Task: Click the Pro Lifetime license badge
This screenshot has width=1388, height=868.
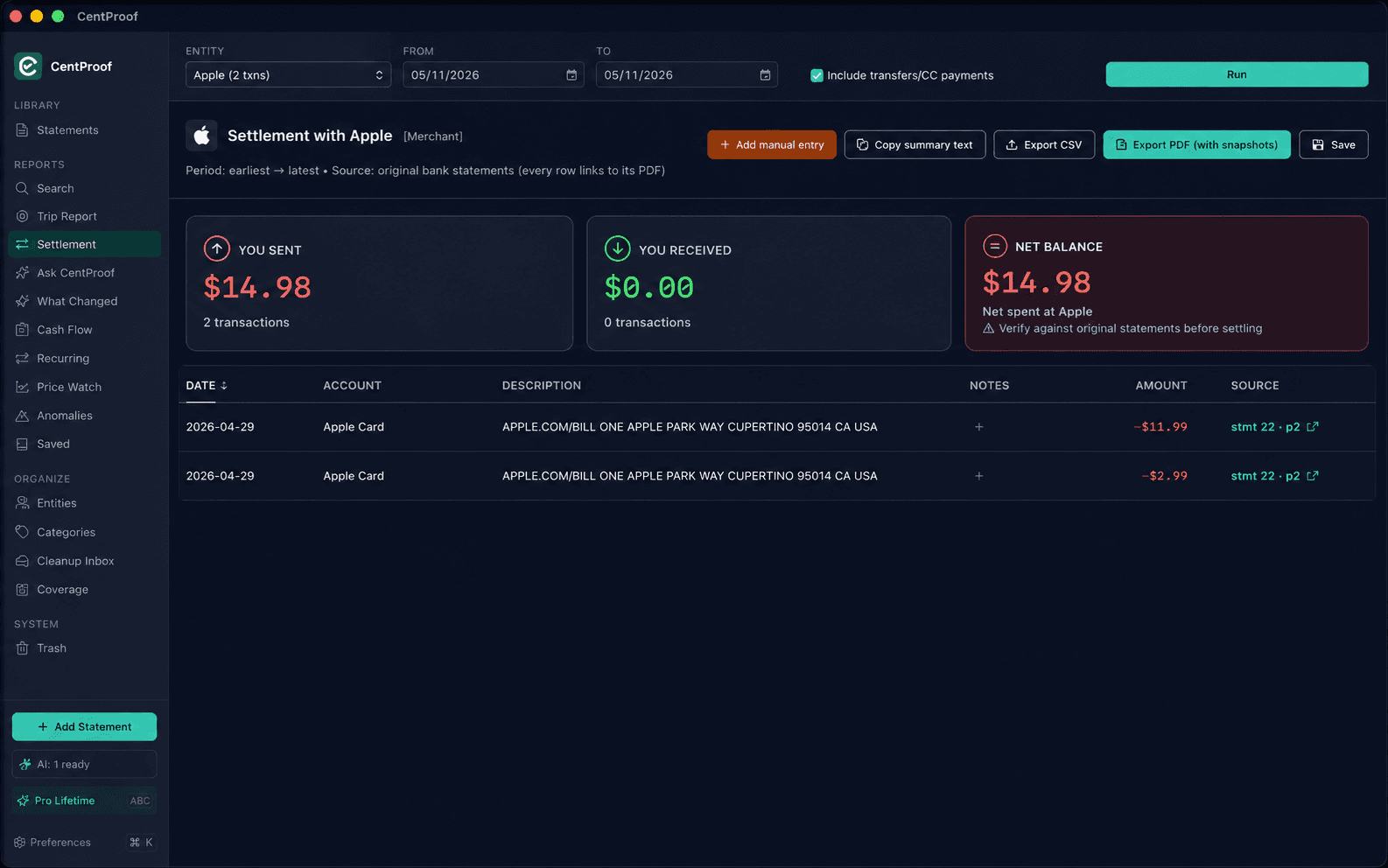Action: pyautogui.click(x=84, y=801)
